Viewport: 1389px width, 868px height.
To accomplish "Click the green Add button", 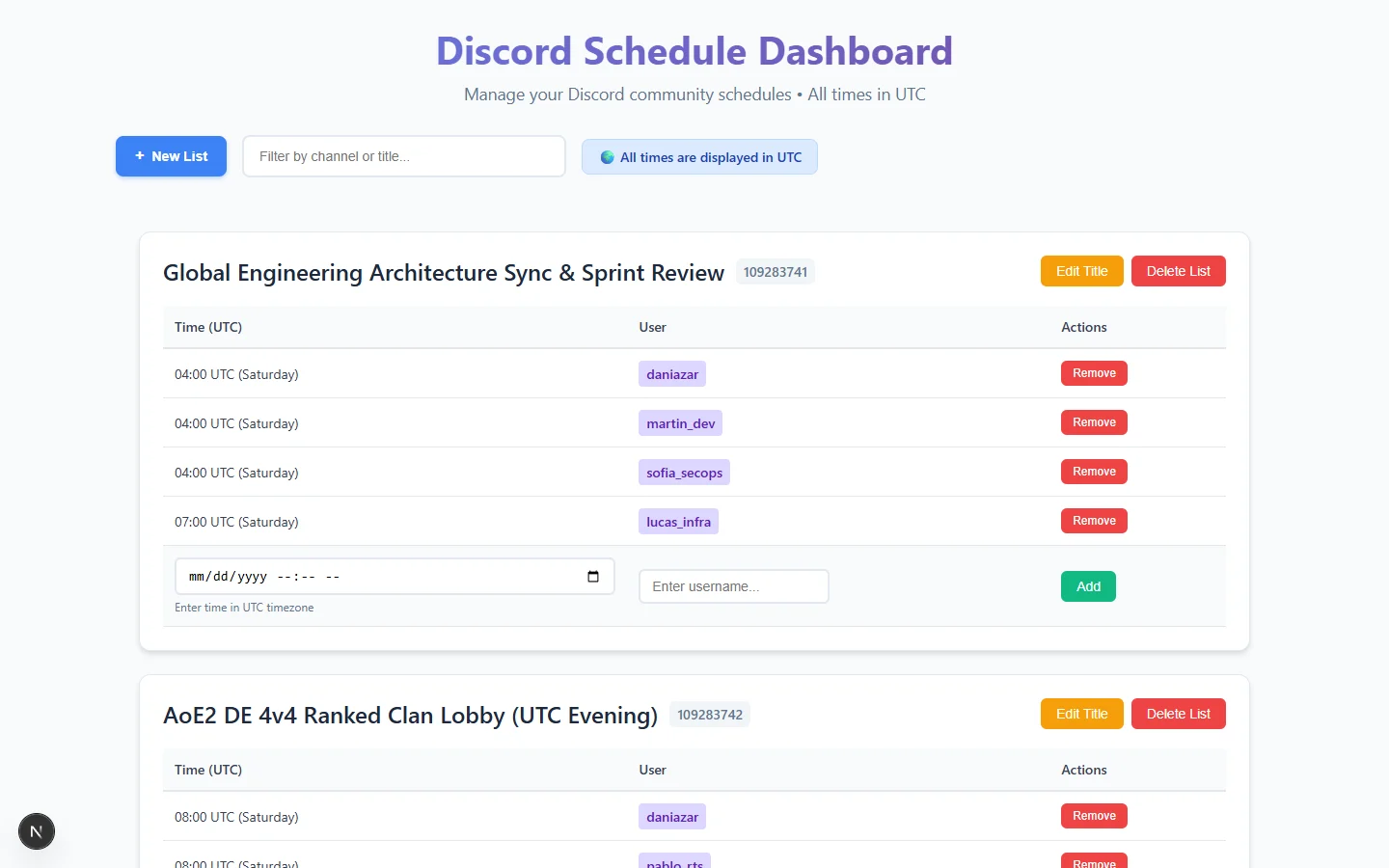I will click(x=1088, y=586).
